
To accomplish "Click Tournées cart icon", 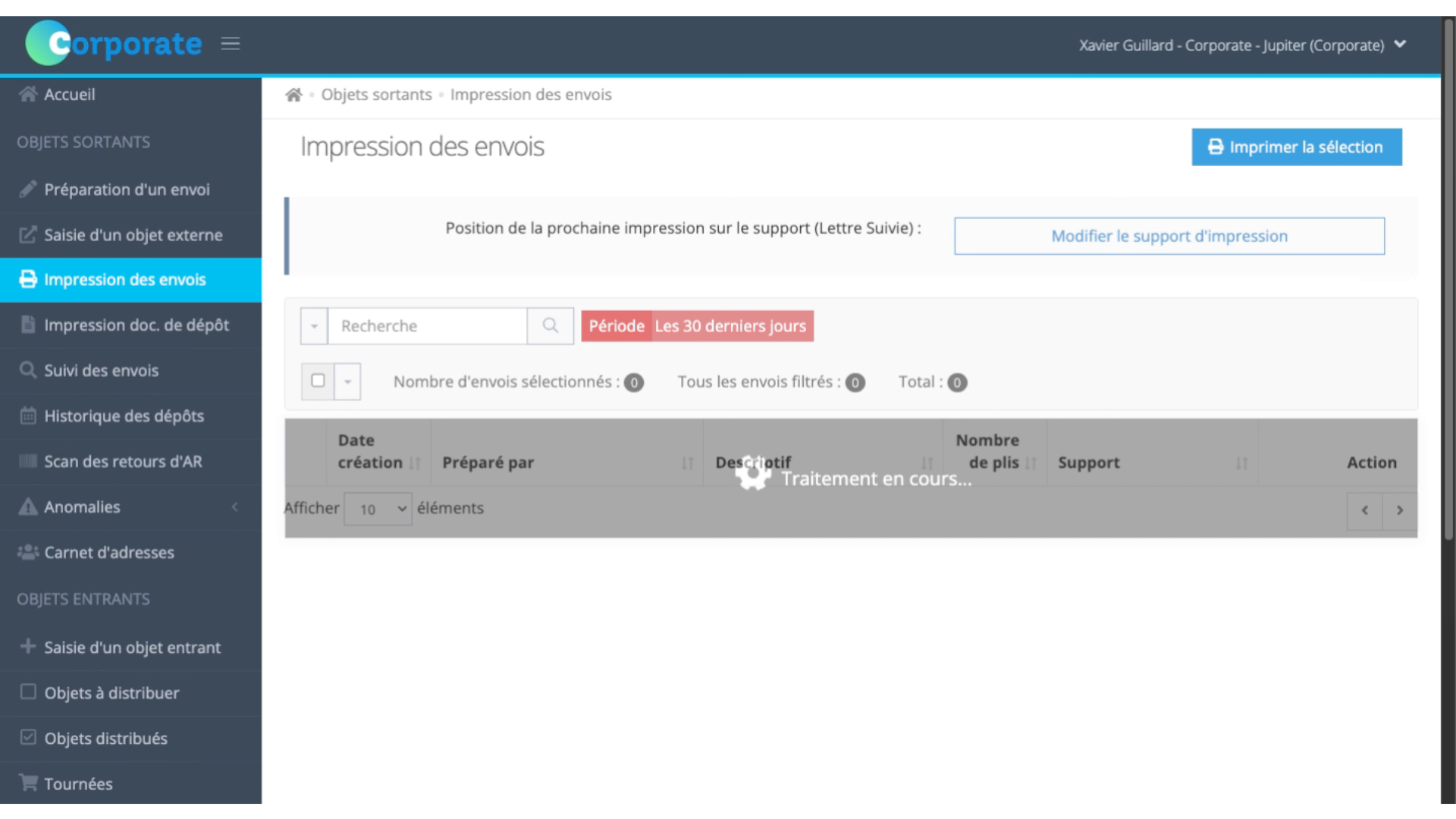I will [x=28, y=783].
